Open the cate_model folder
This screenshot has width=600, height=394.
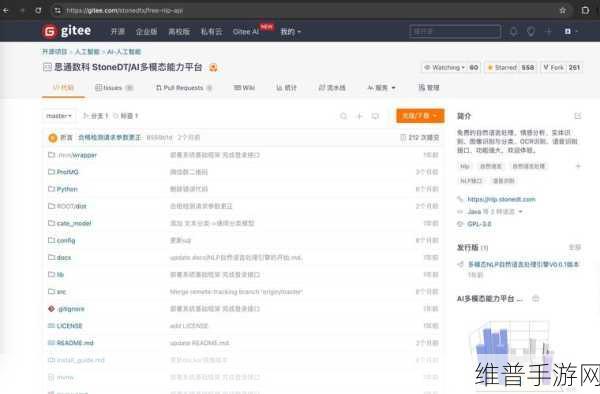(x=74, y=223)
